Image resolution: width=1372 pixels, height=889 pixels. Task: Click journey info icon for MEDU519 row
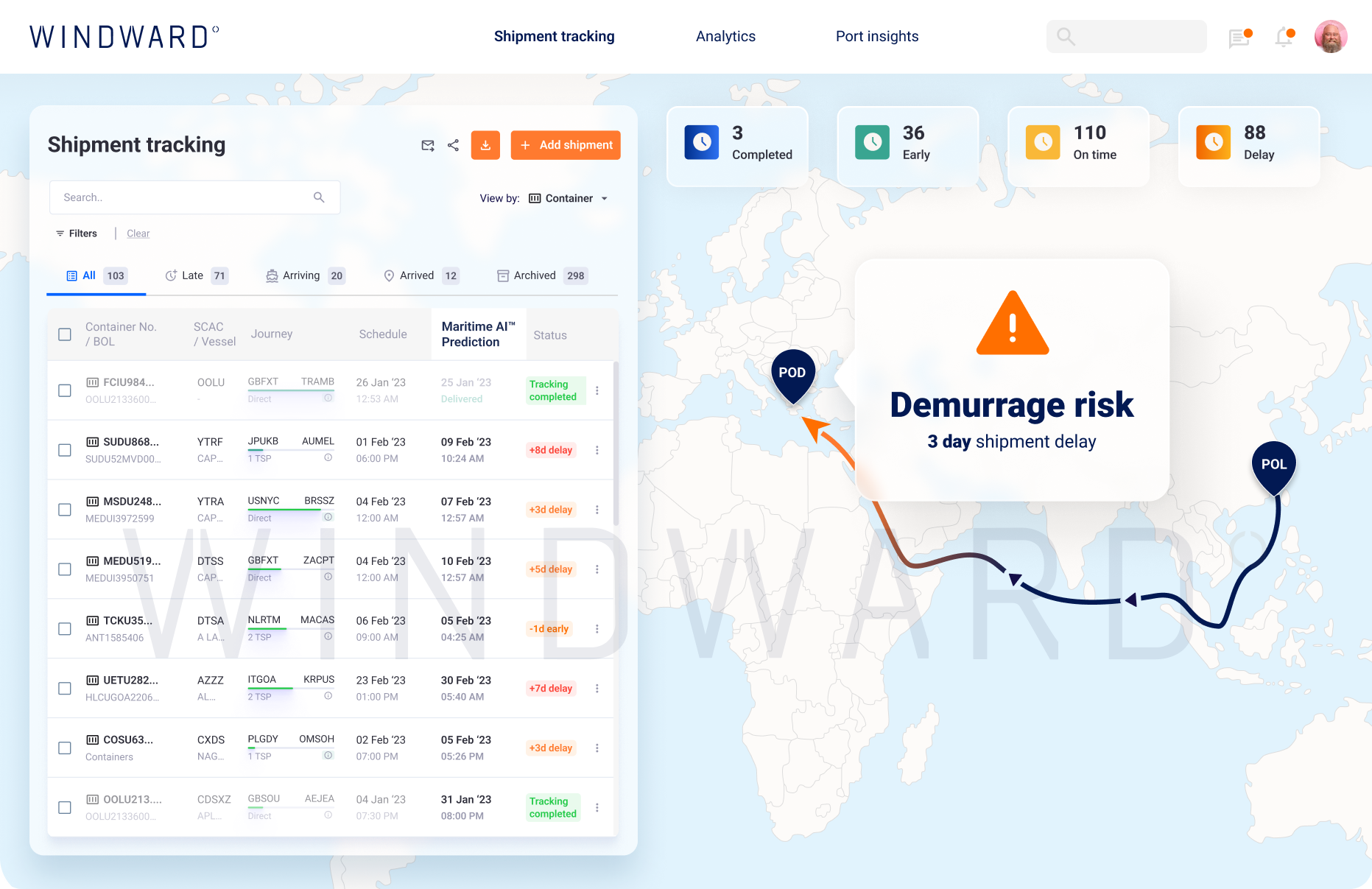tap(328, 577)
